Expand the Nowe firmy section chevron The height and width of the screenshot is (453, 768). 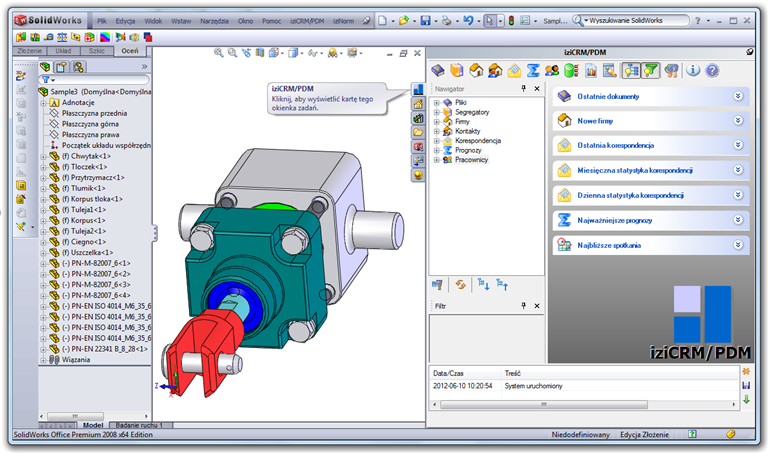click(x=738, y=120)
